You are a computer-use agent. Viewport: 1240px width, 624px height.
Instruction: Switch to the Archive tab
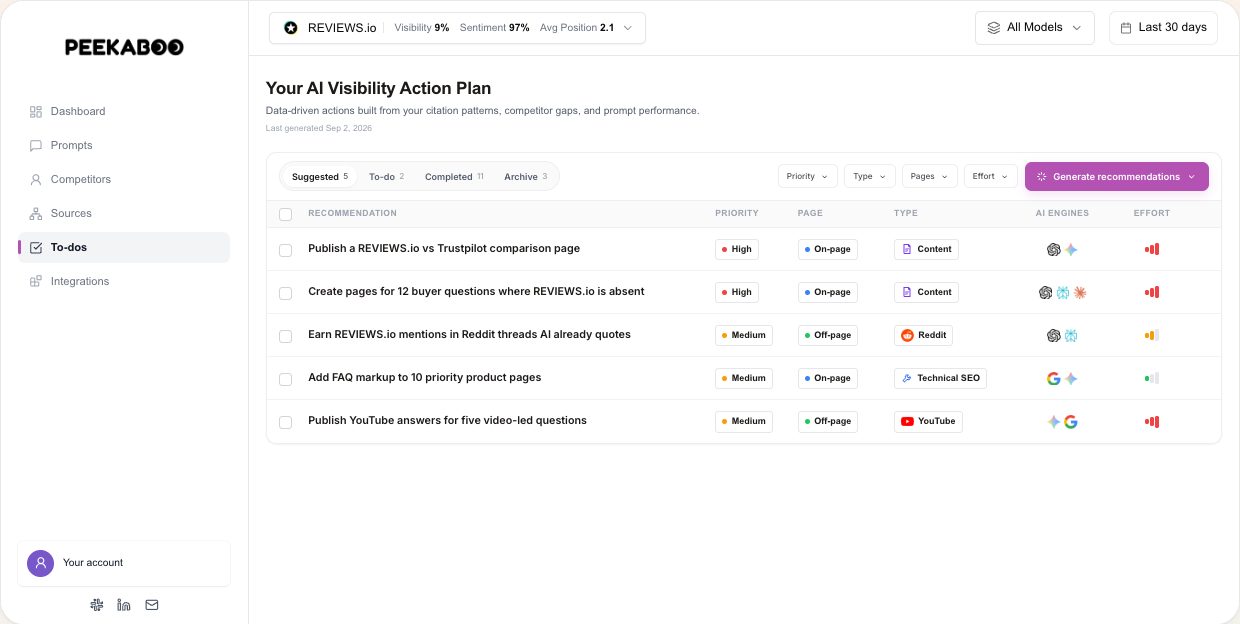coord(526,176)
